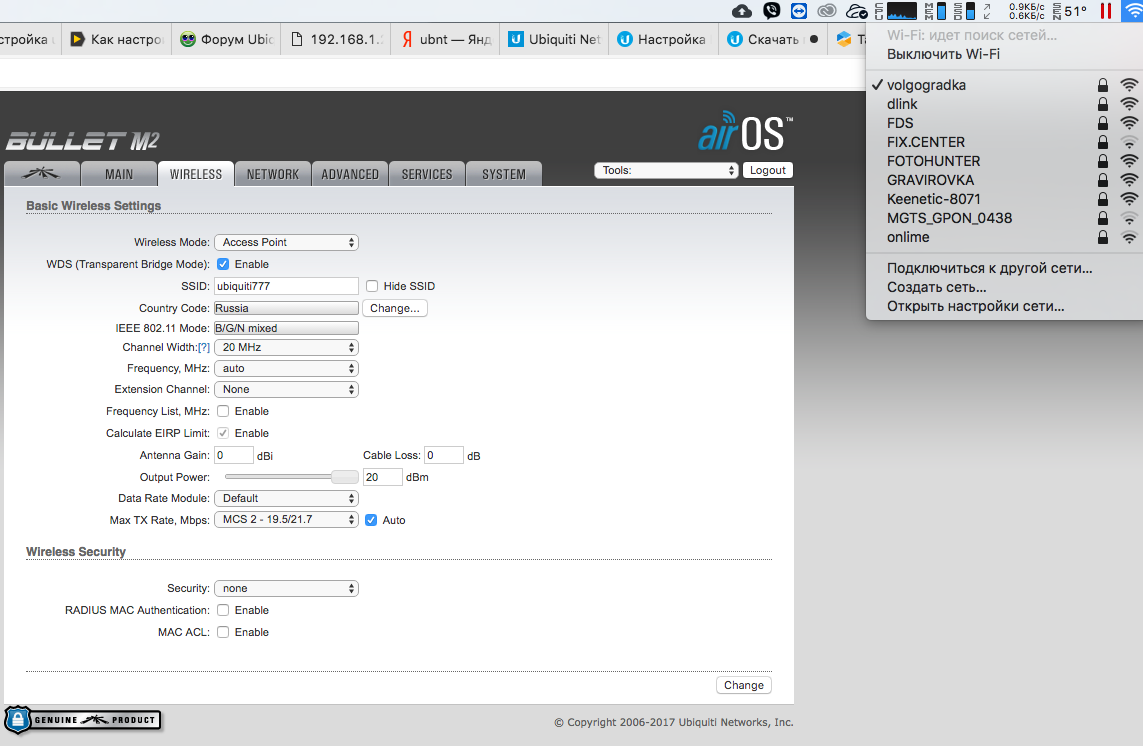Click the Country Code Change... button
The width and height of the screenshot is (1143, 746).
[x=394, y=308]
